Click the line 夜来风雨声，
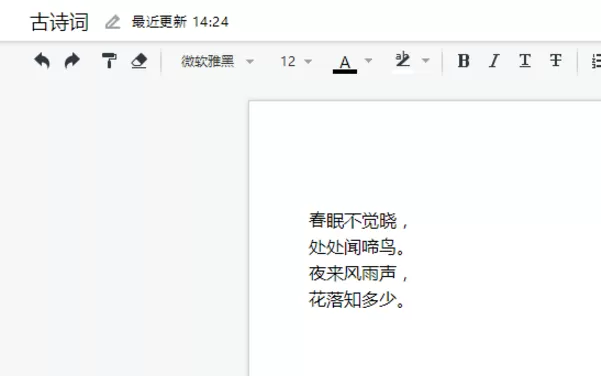Screen dimensions: 601x376 coord(358,273)
